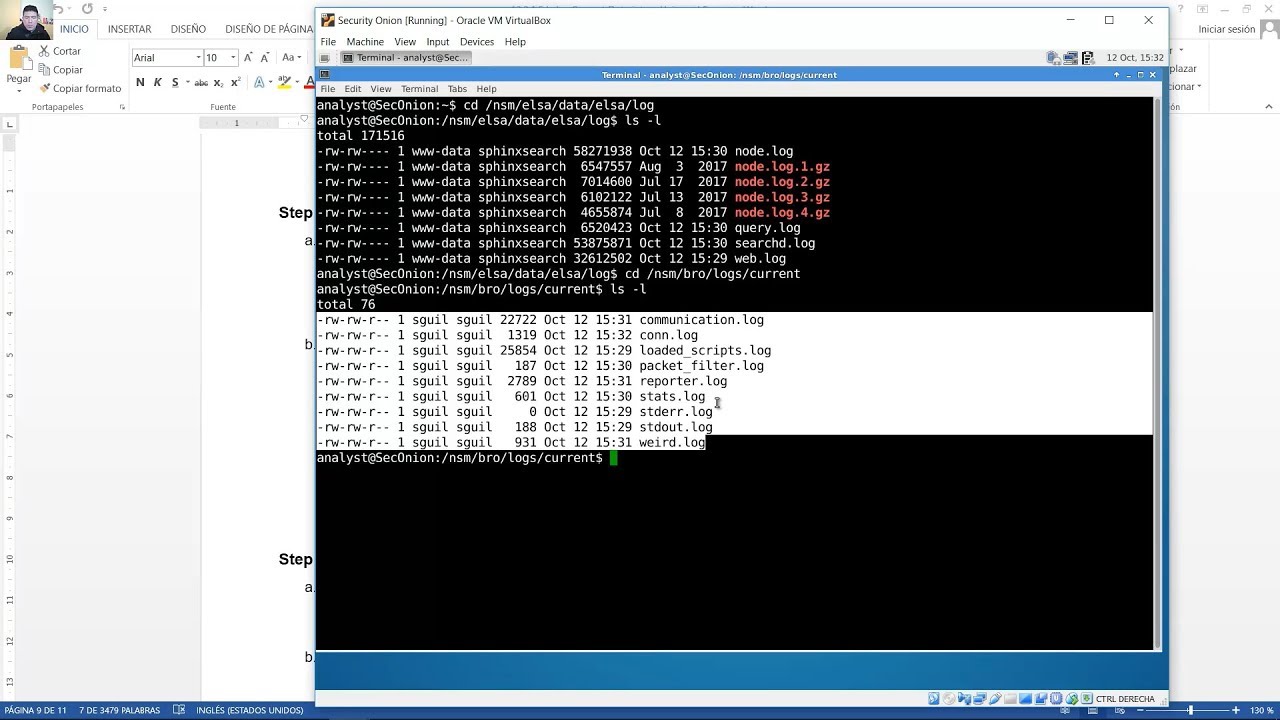
Task: Open VirtualBox Help menu
Action: tap(515, 42)
